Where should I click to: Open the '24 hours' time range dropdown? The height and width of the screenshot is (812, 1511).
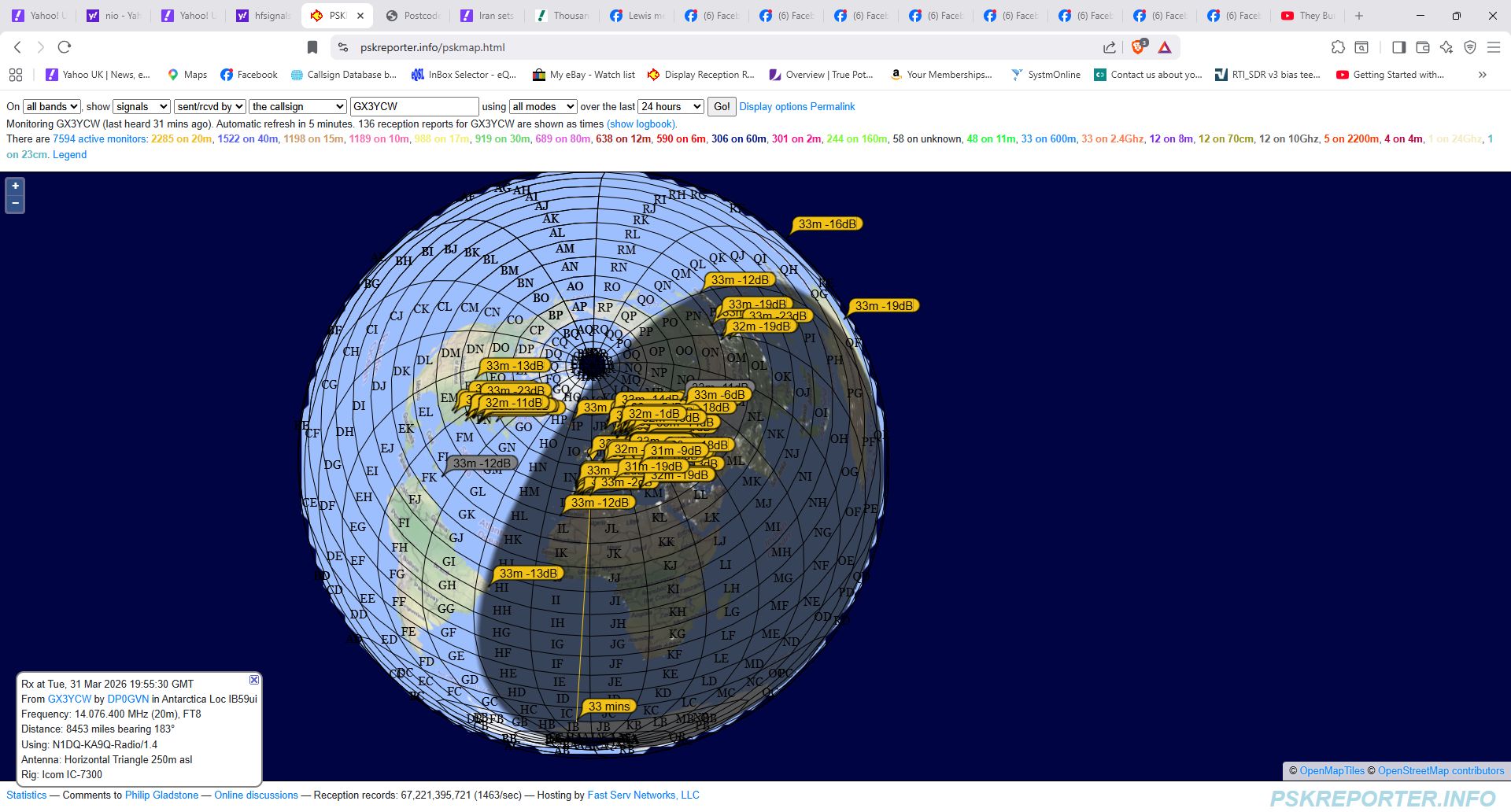671,106
